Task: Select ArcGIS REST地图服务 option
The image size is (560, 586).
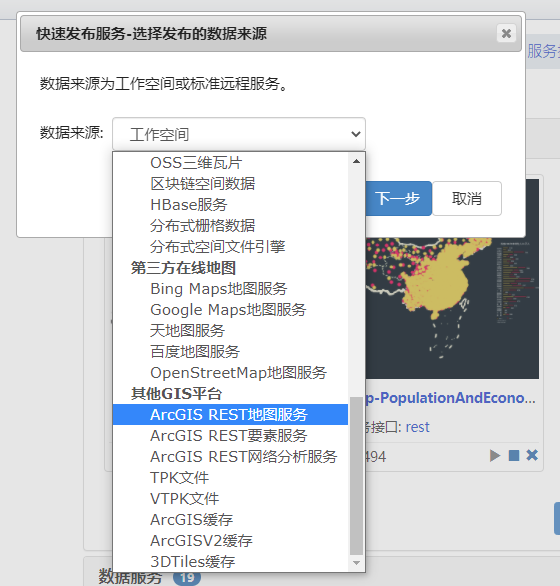Action: [230, 414]
